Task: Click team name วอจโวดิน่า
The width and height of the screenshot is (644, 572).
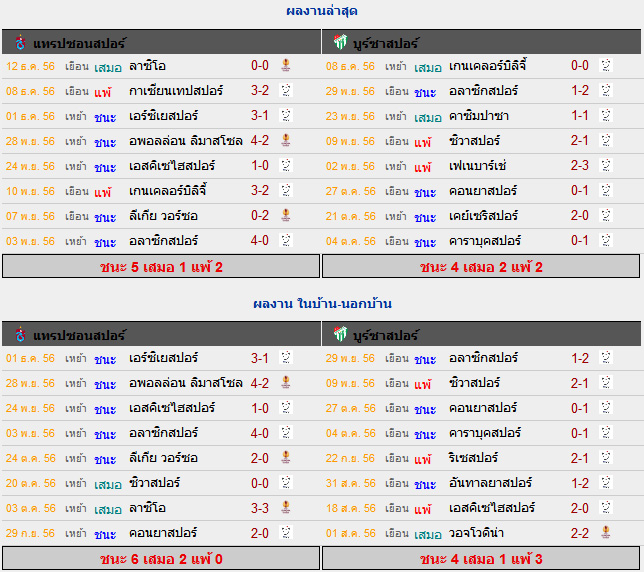Action: click(476, 533)
